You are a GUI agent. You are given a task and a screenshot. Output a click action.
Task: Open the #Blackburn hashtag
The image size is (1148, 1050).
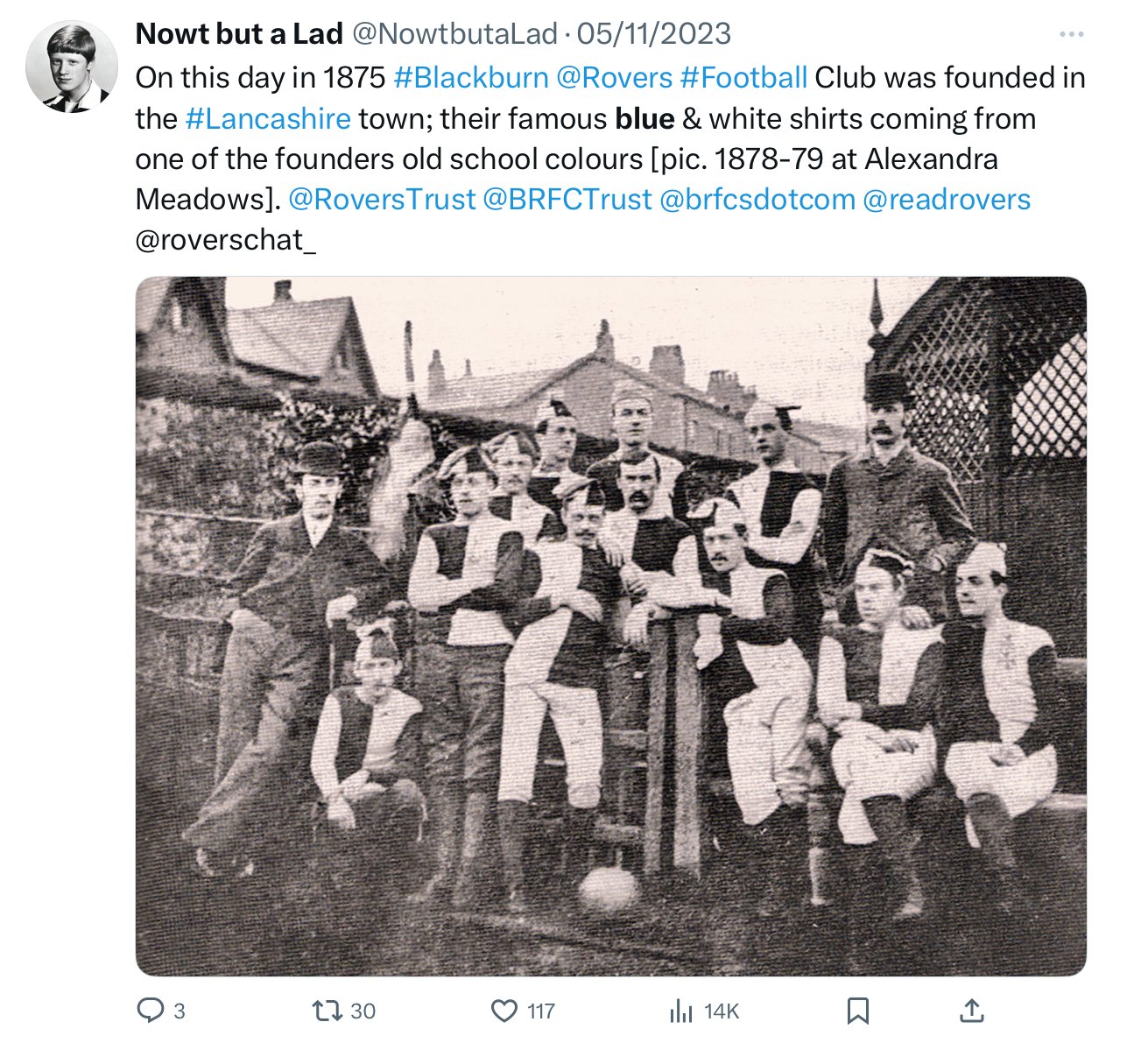(471, 77)
